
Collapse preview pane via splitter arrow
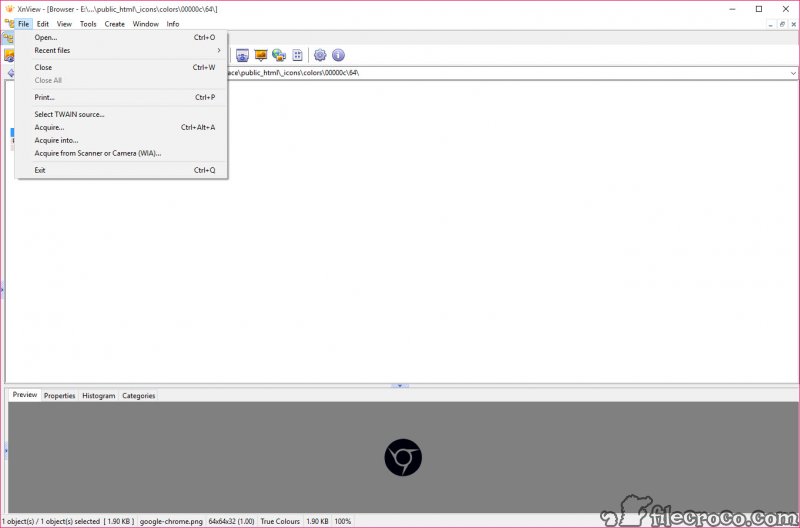(x=400, y=386)
